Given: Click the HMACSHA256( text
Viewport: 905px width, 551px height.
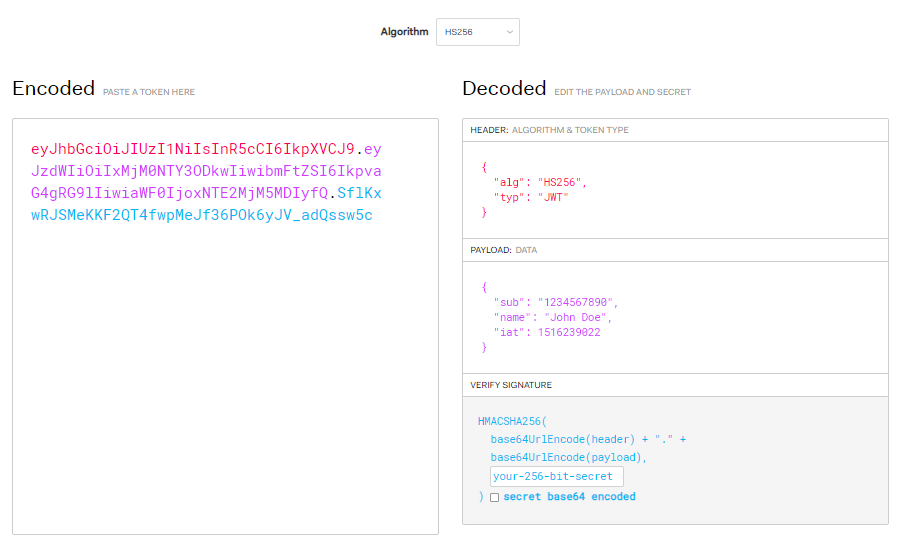Looking at the screenshot, I should click(x=512, y=421).
